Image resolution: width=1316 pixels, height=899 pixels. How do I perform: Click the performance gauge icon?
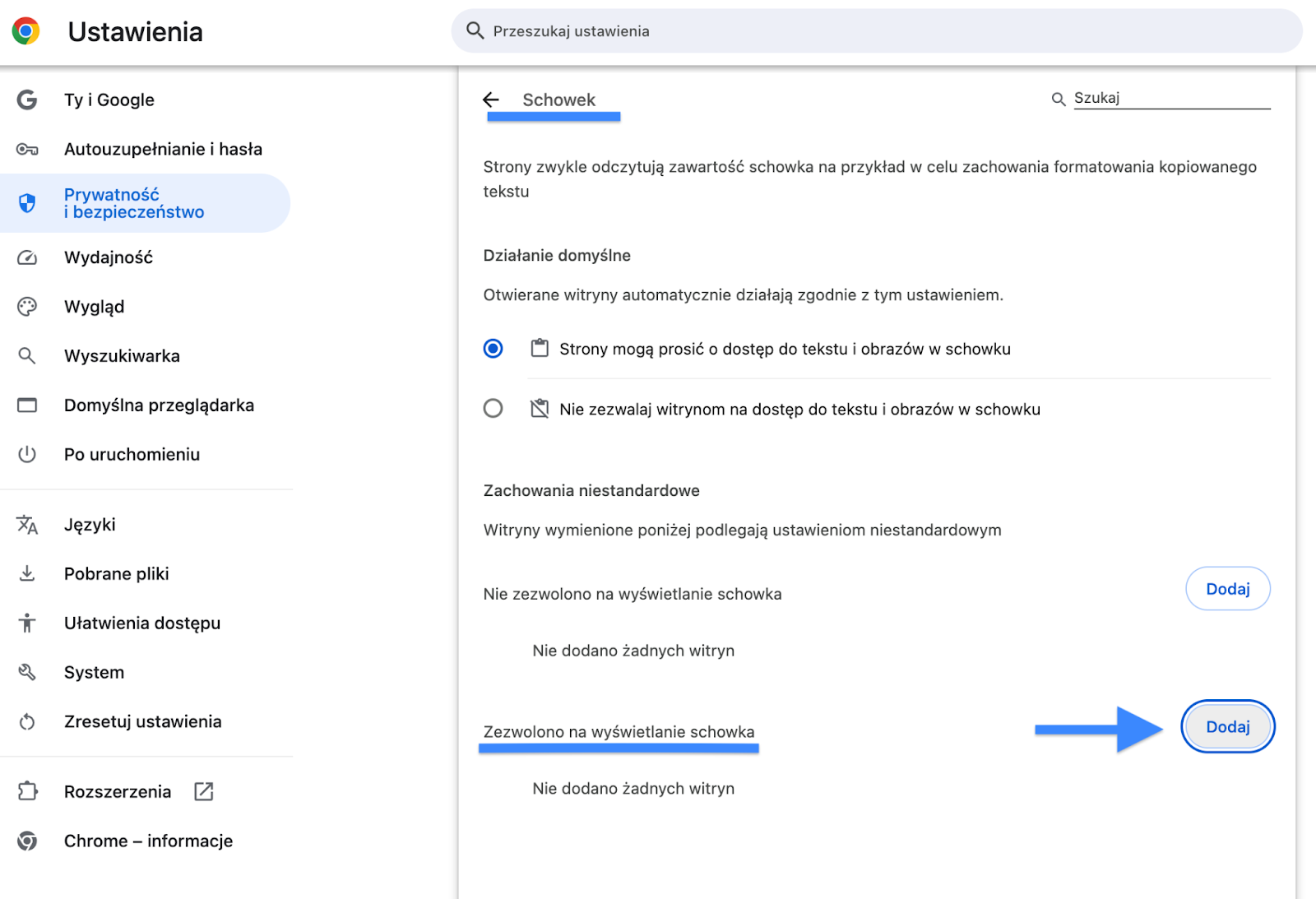pyautogui.click(x=27, y=257)
